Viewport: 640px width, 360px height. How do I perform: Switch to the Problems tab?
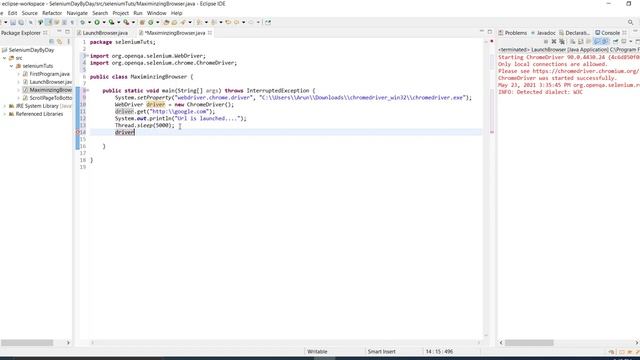[x=513, y=33]
